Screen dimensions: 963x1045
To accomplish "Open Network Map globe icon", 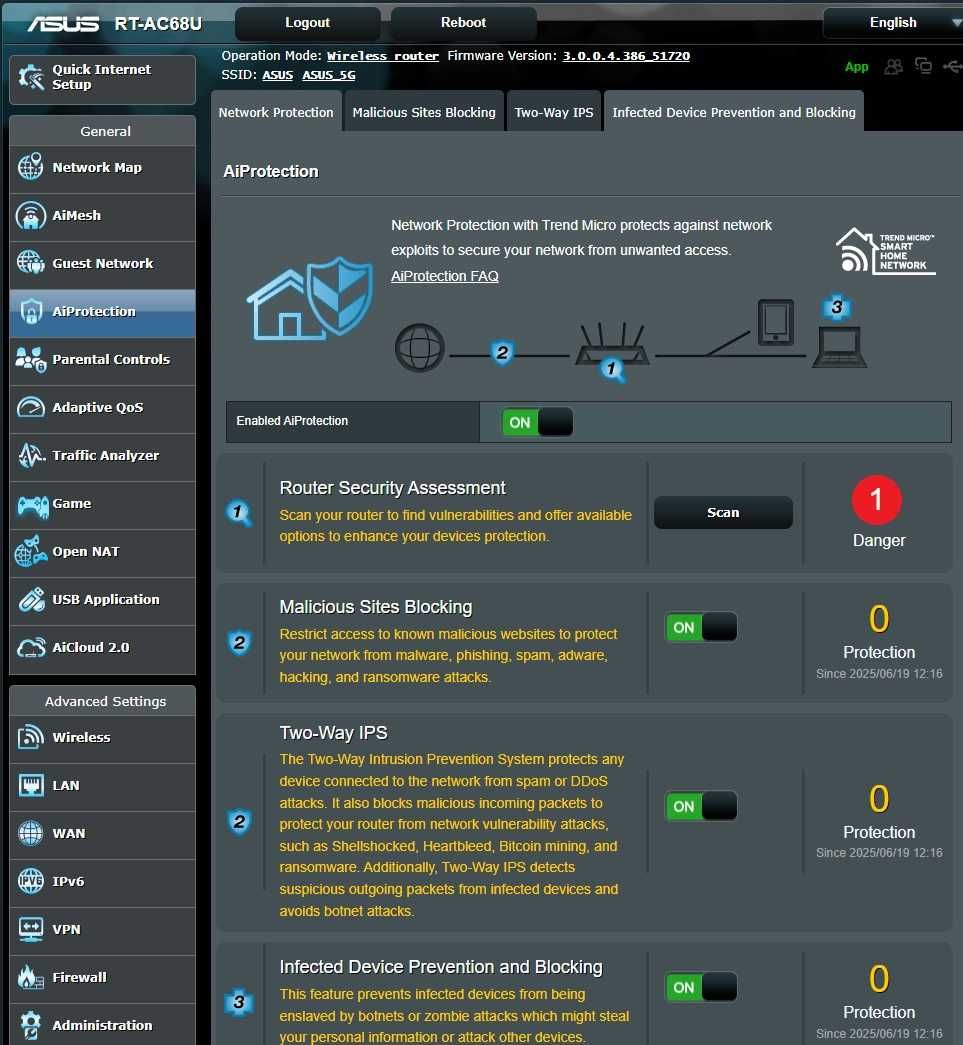I will (x=31, y=167).
